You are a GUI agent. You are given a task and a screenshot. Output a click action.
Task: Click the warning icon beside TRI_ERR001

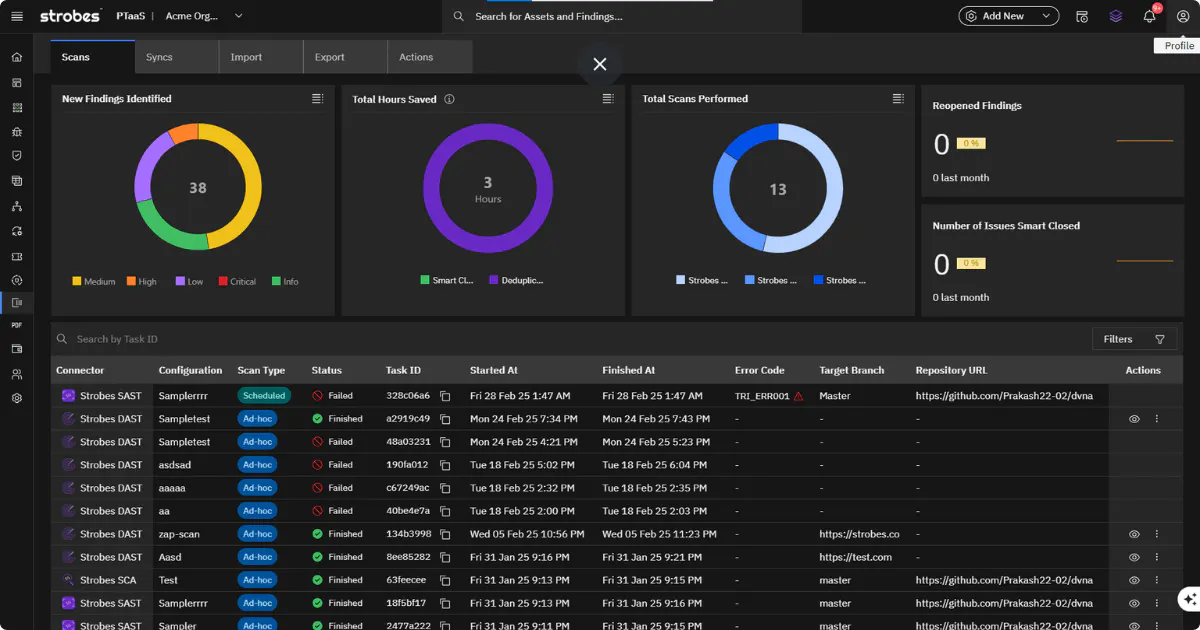click(x=798, y=396)
